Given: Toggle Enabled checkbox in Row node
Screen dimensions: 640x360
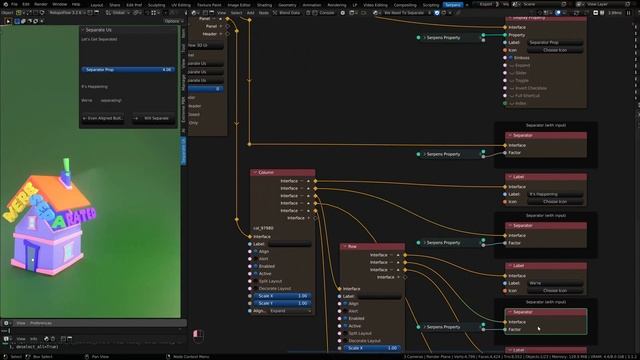Looking at the screenshot, I should 345,318.
